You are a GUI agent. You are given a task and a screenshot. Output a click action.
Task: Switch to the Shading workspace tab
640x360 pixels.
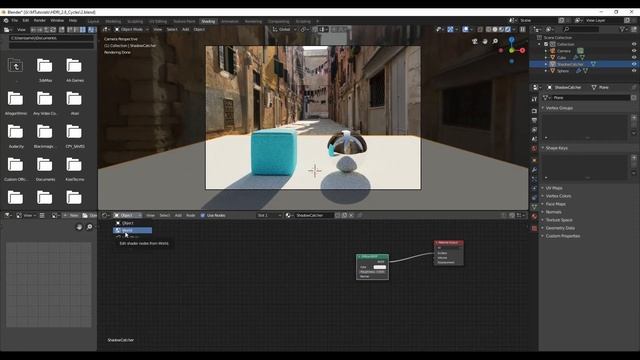pos(208,21)
